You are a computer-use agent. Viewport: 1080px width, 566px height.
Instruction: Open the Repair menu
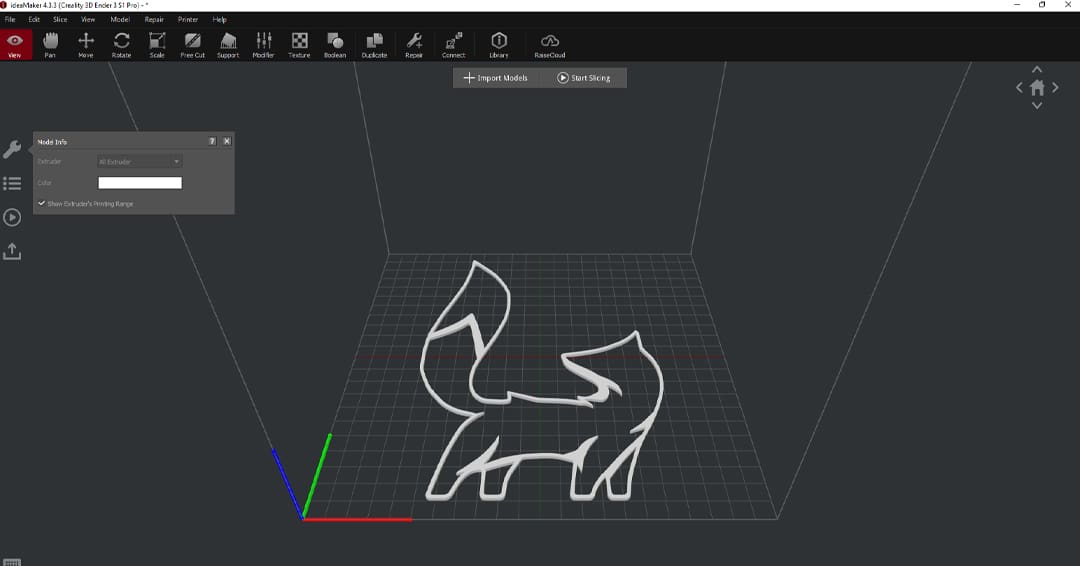[154, 19]
